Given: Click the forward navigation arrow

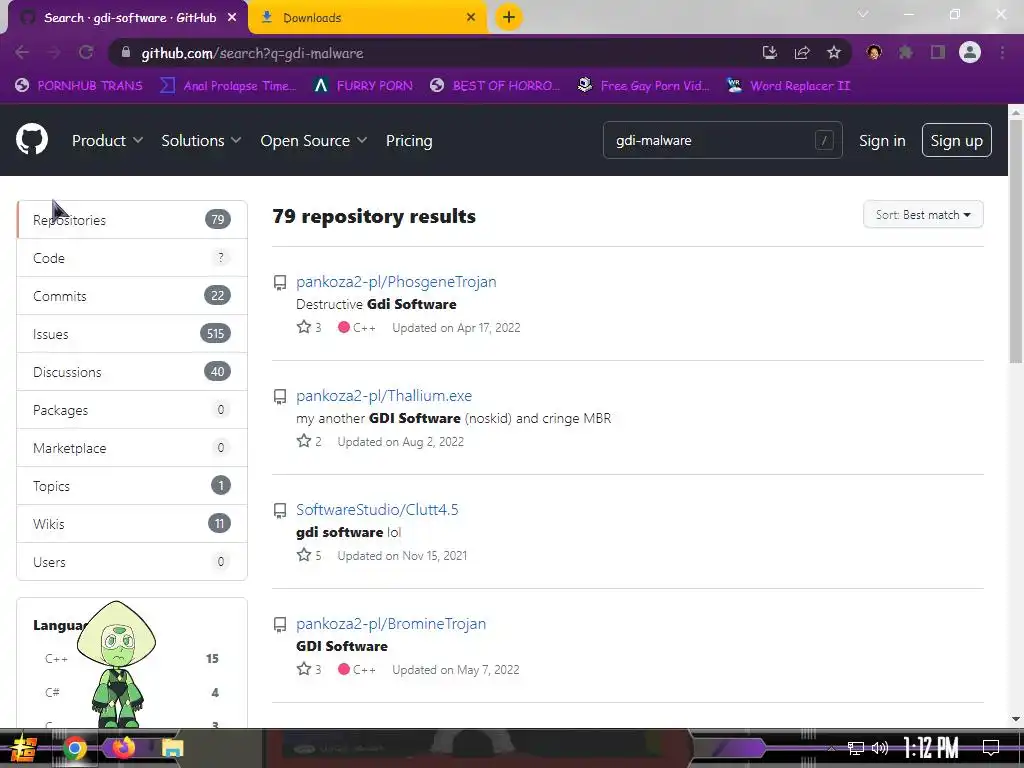Looking at the screenshot, I should [54, 52].
